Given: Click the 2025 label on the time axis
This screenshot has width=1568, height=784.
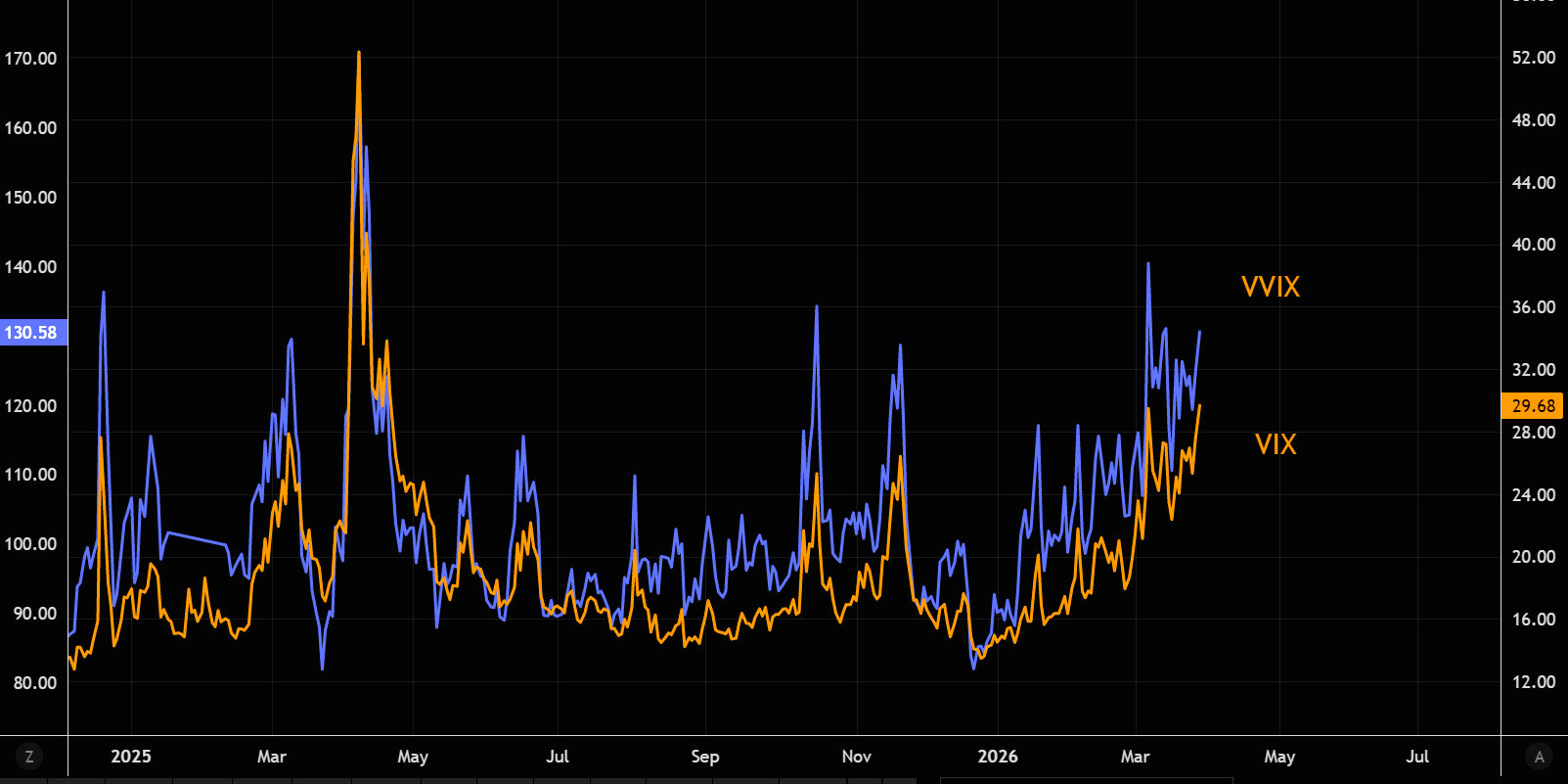Looking at the screenshot, I should 131,757.
